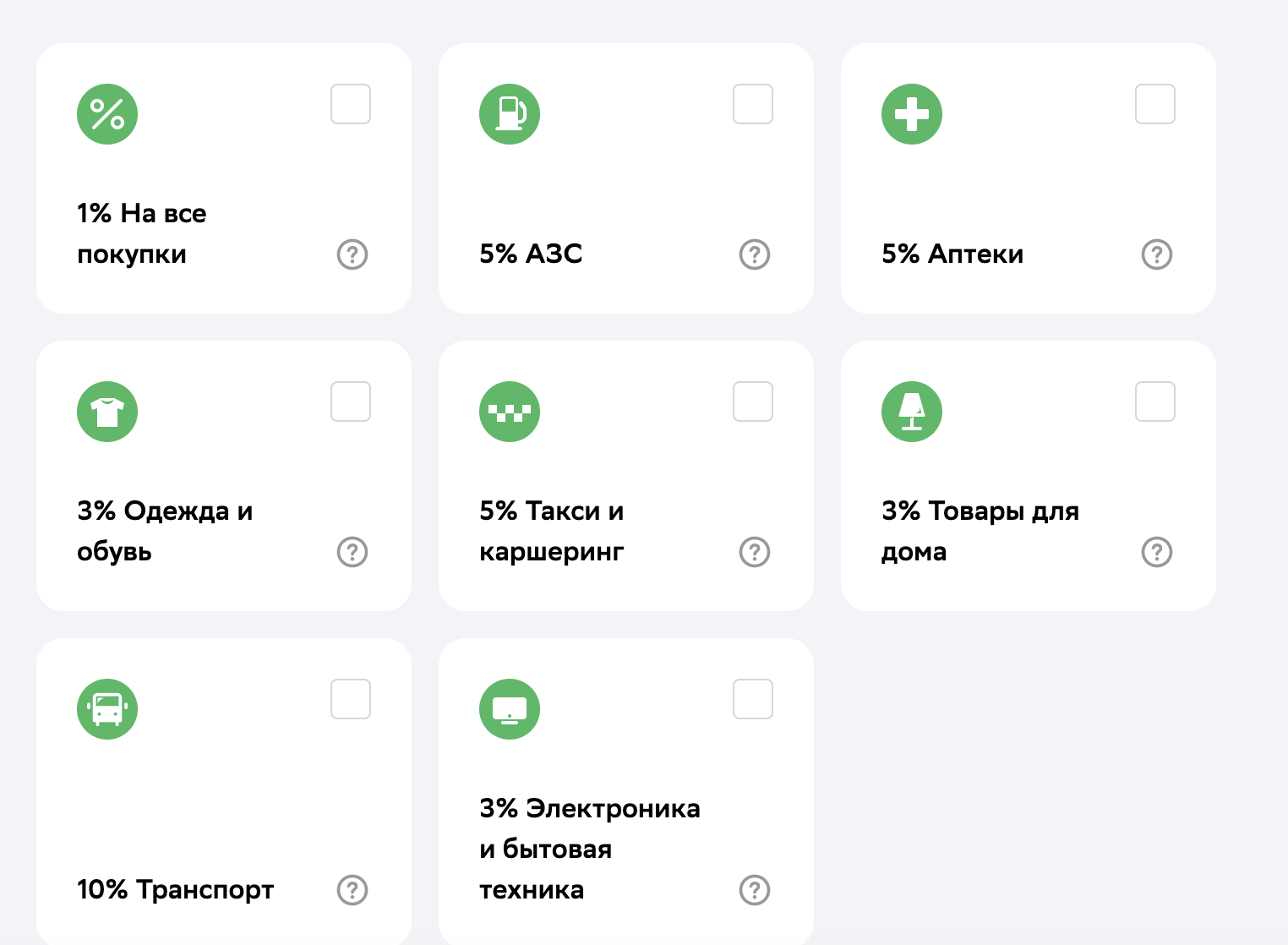Enable the 5% АЗС cashback checkbox
This screenshot has width=1288, height=945.
pos(753,104)
